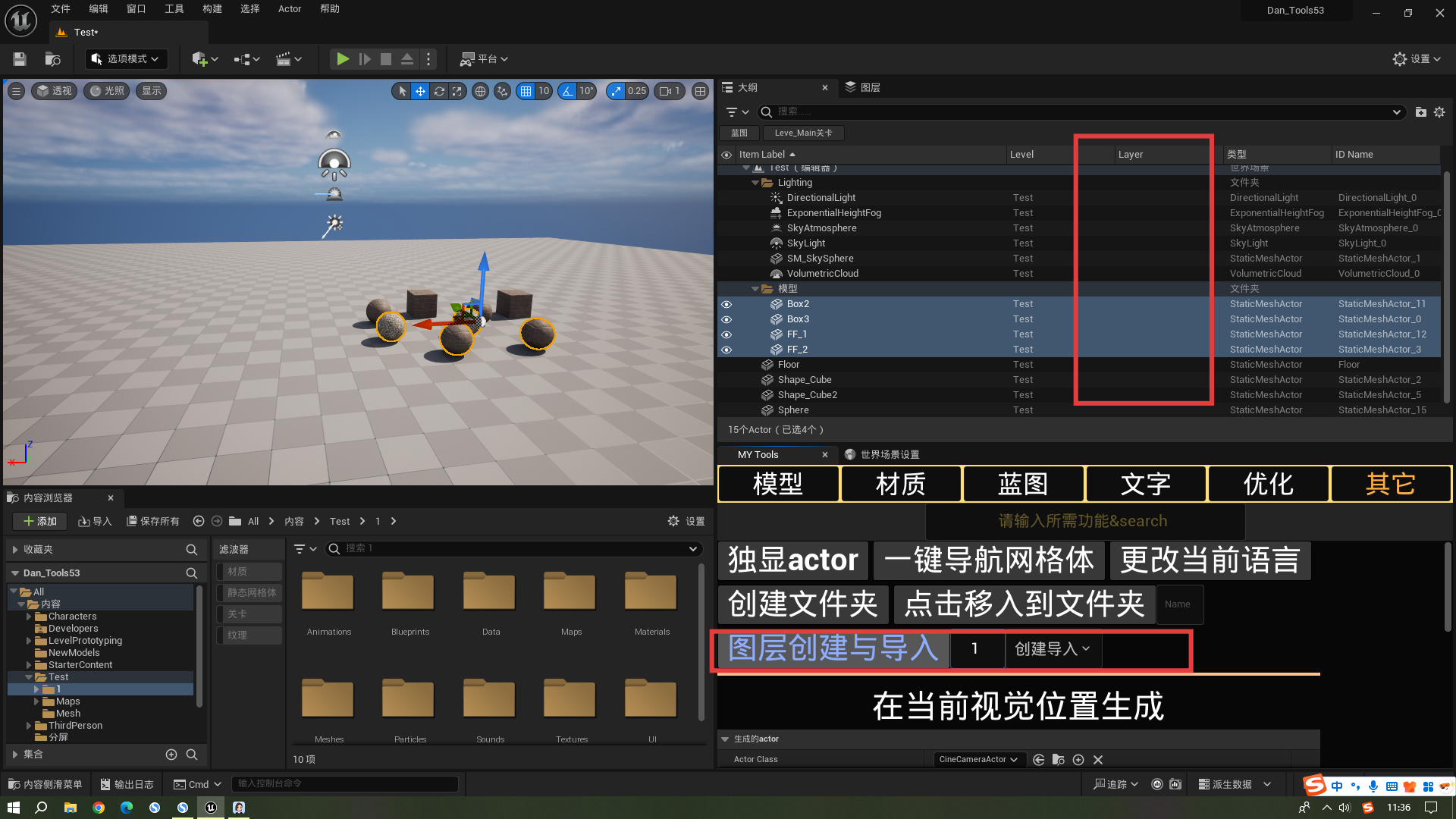Save the current level with the disk icon
Viewport: 1456px width, 819px height.
point(20,59)
